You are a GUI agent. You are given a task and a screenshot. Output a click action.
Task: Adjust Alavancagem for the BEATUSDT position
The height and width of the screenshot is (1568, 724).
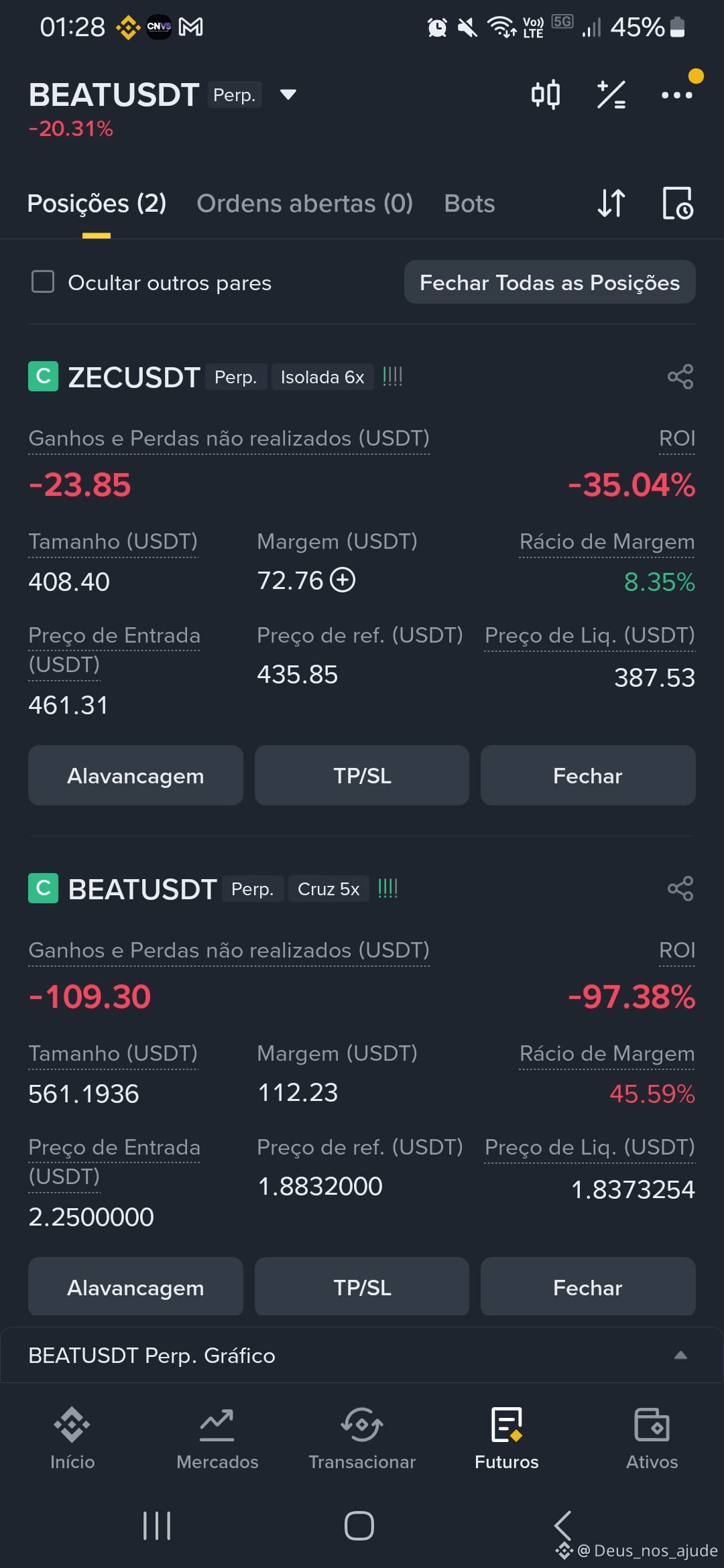135,1287
